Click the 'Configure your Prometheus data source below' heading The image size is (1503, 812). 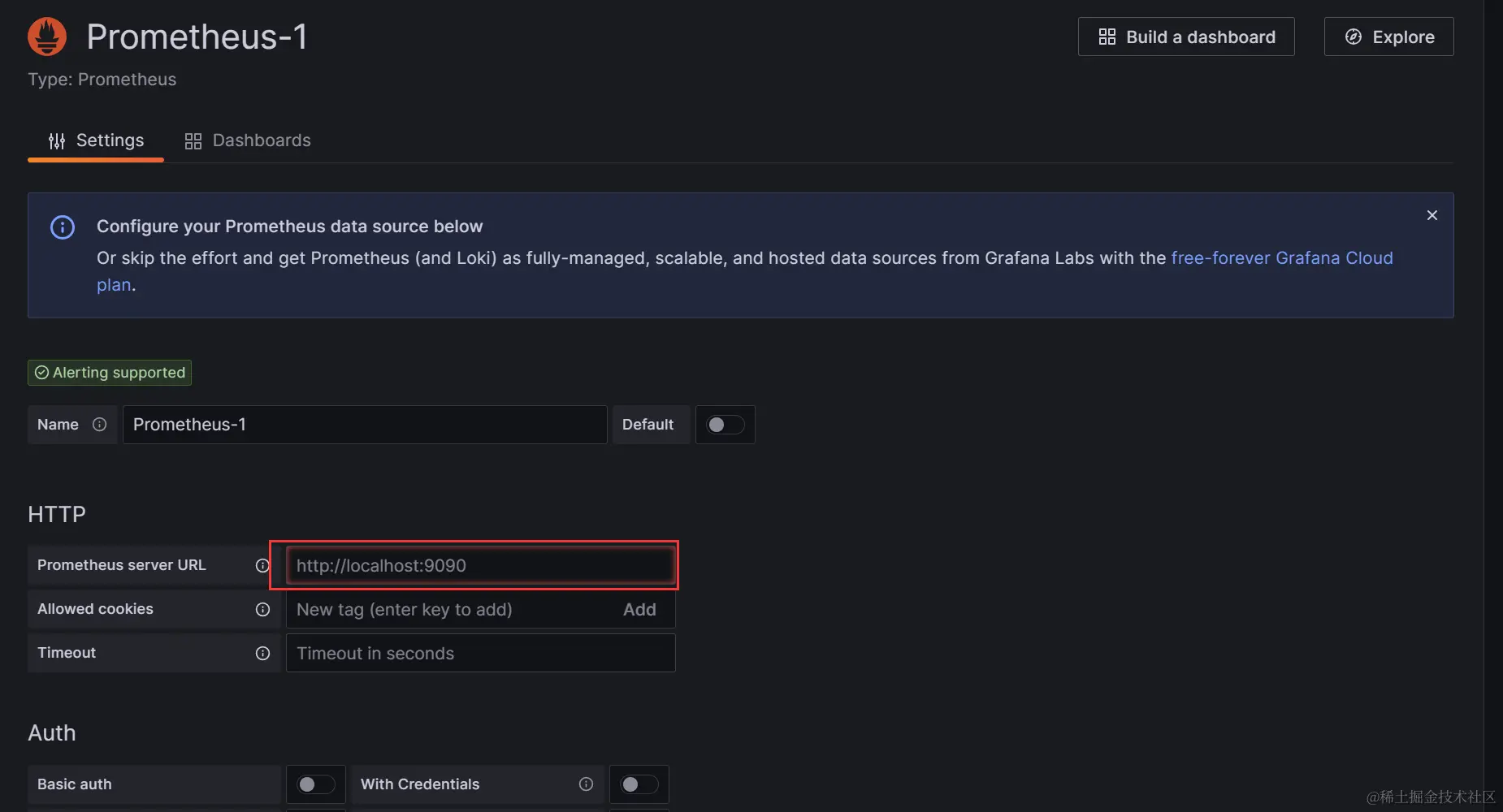[x=290, y=227]
